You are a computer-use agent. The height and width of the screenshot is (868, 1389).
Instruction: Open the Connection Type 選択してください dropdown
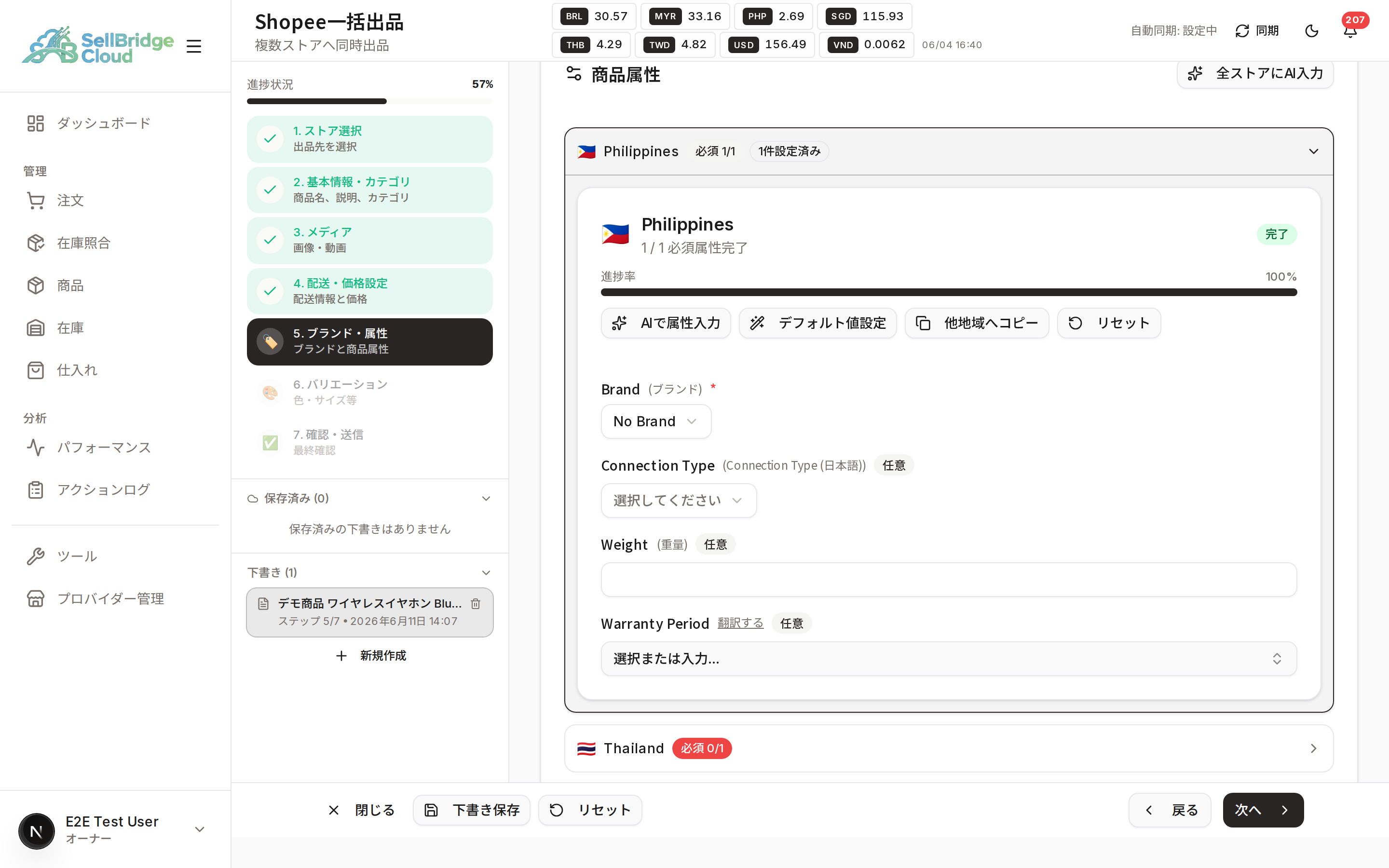679,501
